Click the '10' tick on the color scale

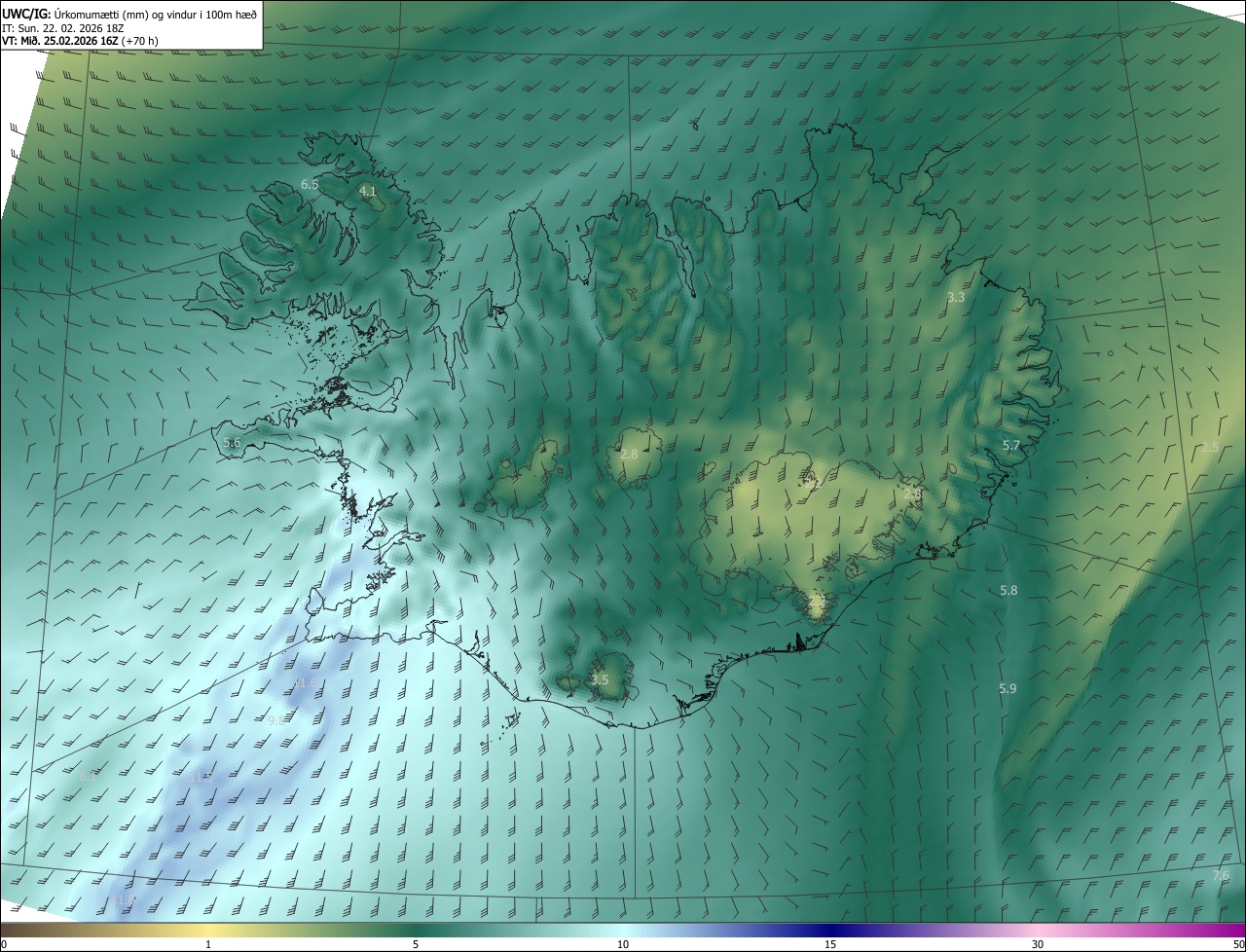click(623, 945)
